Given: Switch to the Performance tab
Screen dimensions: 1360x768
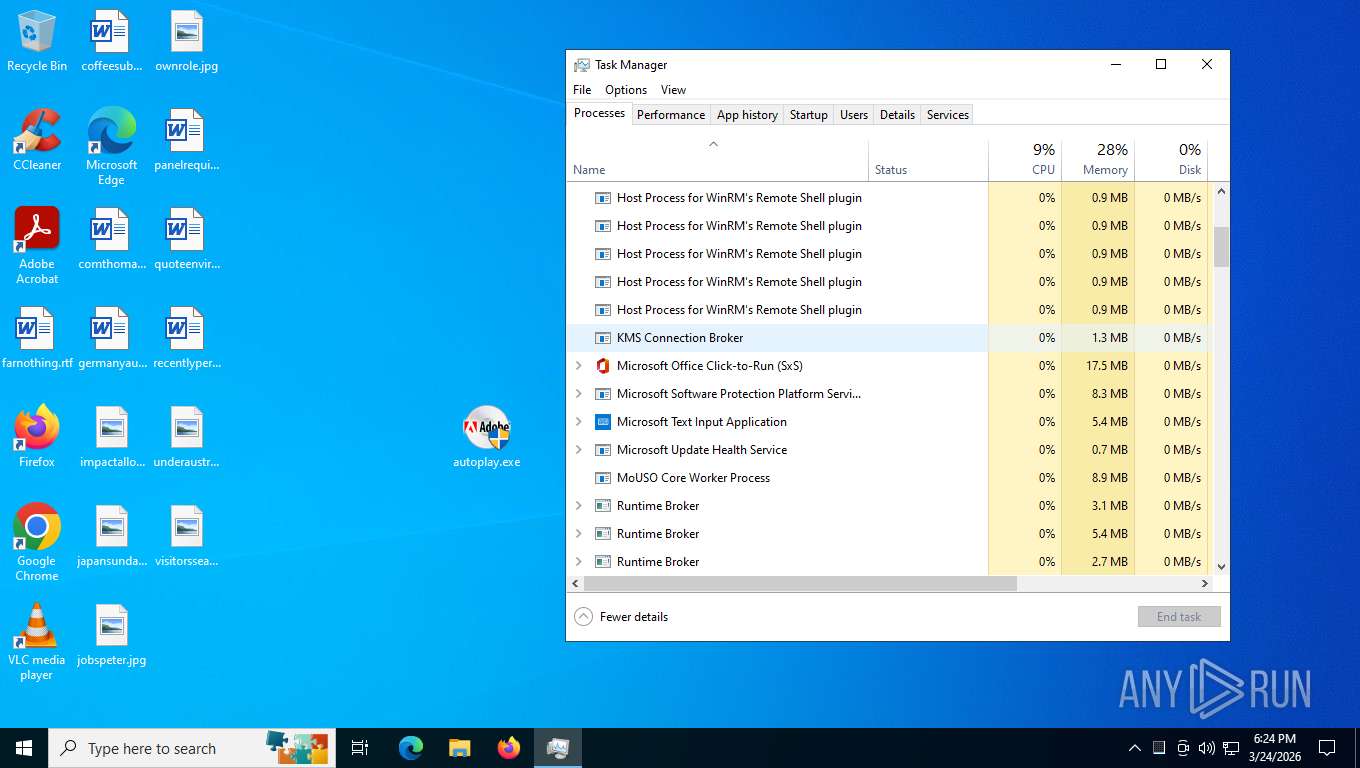Looking at the screenshot, I should tap(671, 115).
